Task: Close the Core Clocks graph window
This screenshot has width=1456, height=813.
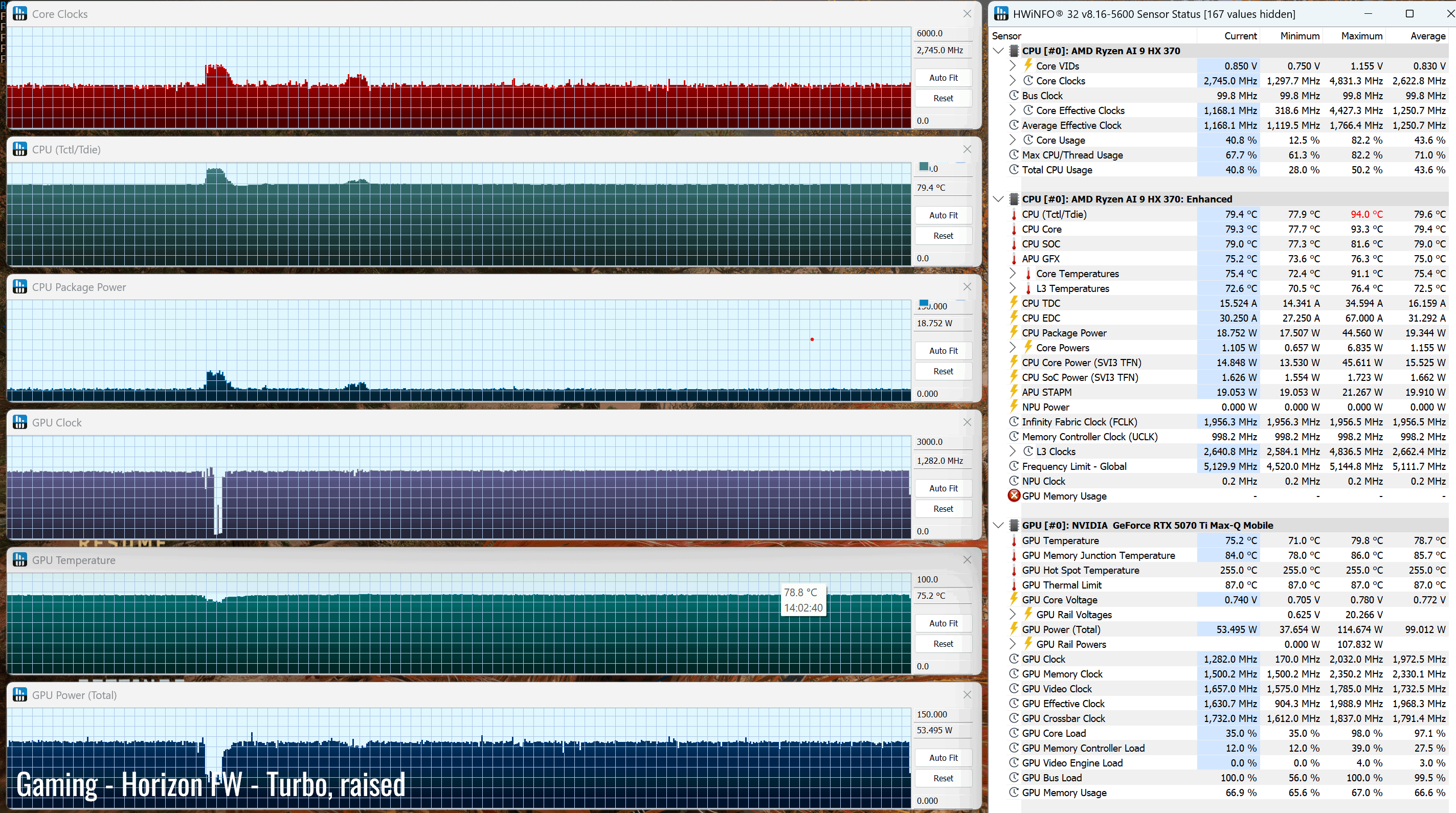Action: pos(967,14)
